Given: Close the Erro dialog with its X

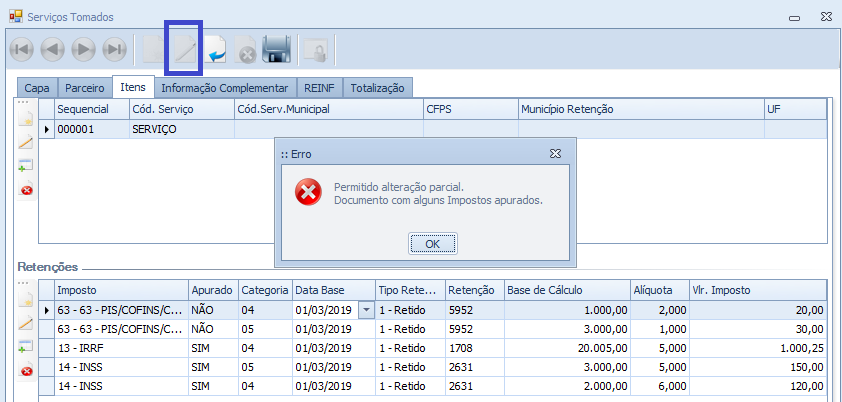Looking at the screenshot, I should pos(555,153).
